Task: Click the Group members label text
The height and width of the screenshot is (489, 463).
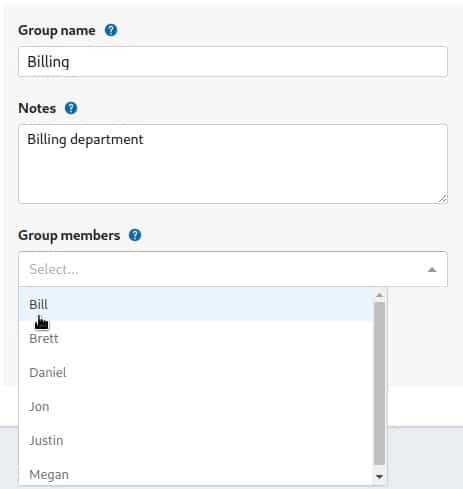Action: point(69,235)
